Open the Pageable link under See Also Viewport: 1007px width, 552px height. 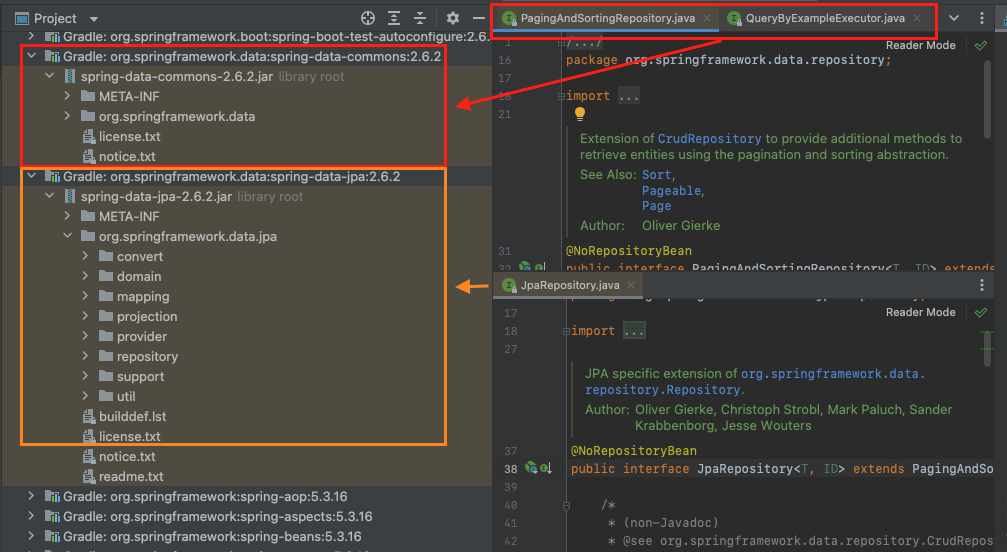pyautogui.click(x=672, y=191)
